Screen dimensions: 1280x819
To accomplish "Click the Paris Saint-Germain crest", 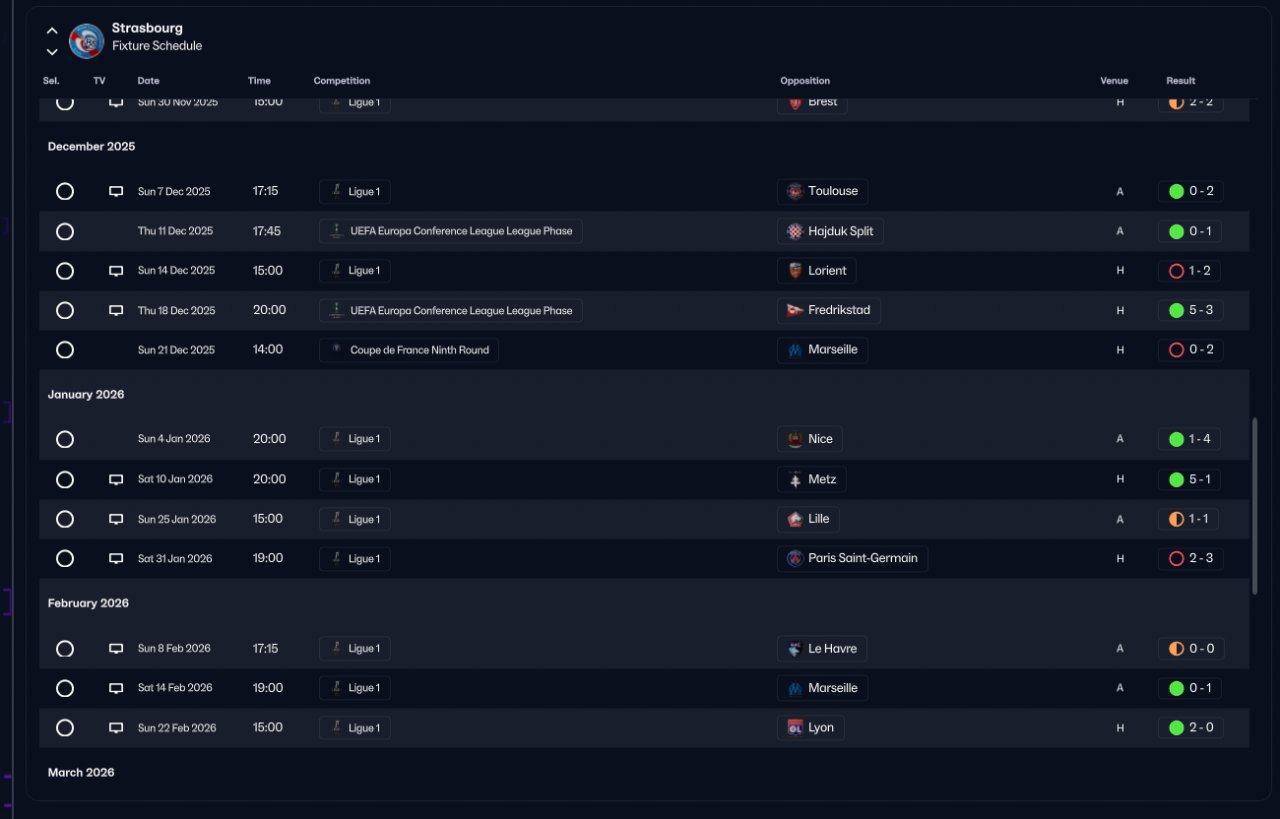I will 795,558.
